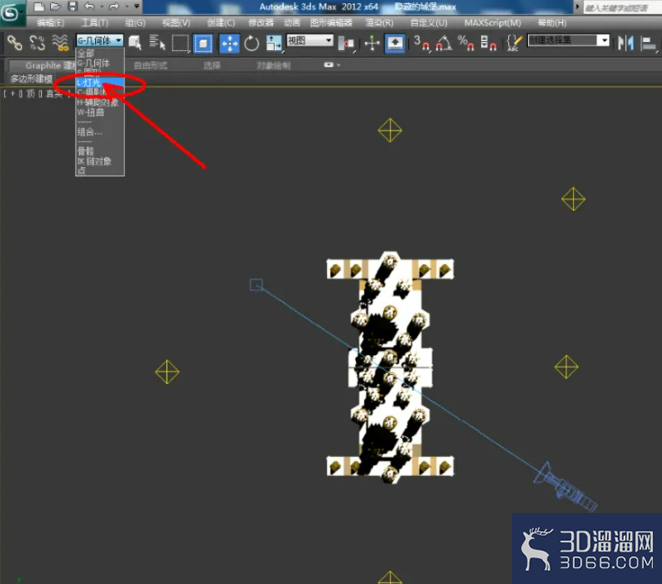Select the Select and Scale tool
Screen dimensions: 662x584
pyautogui.click(x=274, y=43)
